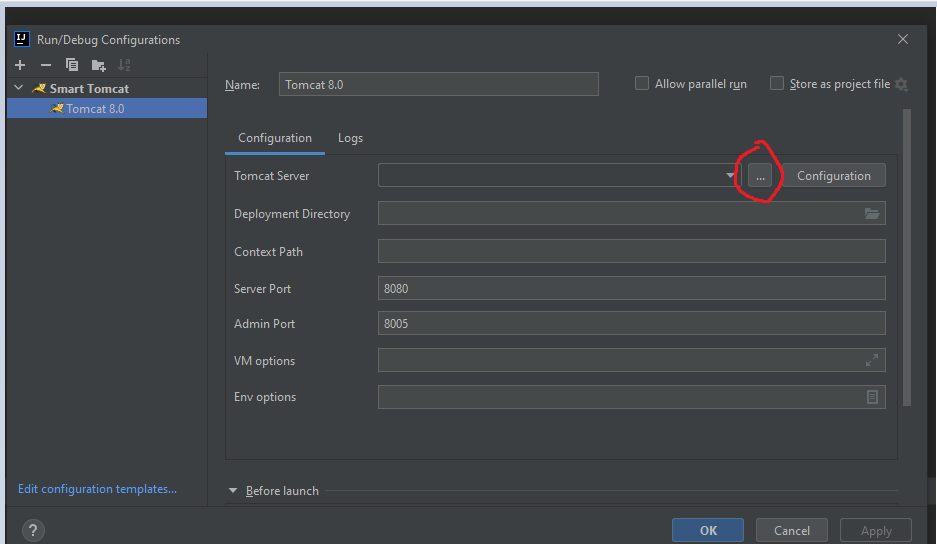Browse for Tomcat Server with ellipsis button
Viewport: 937px width, 544px height.
point(760,176)
